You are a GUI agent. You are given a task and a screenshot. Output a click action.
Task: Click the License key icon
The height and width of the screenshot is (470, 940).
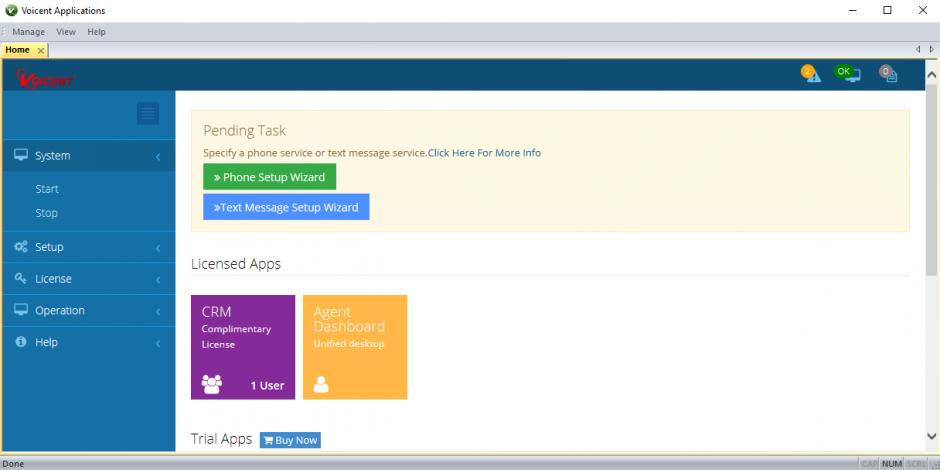(x=21, y=278)
